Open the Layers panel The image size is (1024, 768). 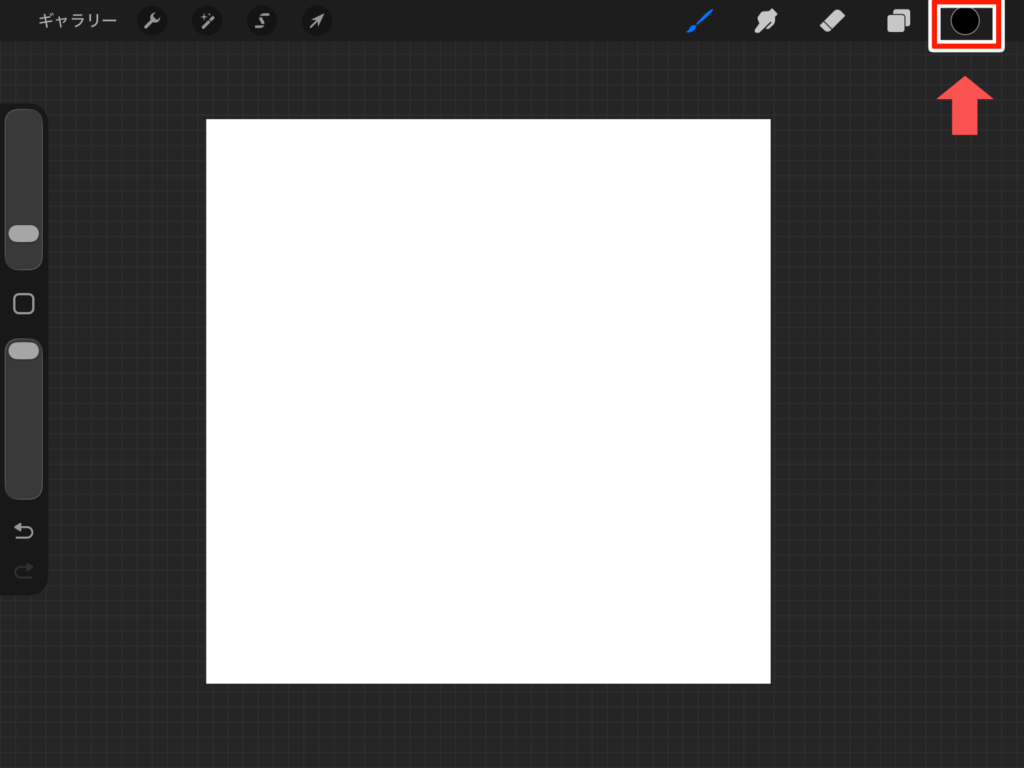[x=898, y=21]
